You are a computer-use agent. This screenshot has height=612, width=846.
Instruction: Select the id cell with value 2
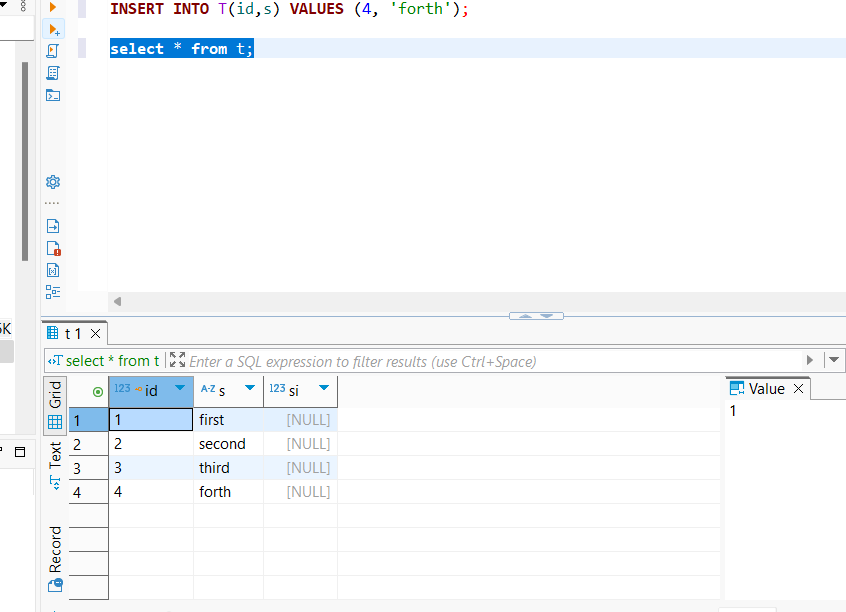pos(151,444)
